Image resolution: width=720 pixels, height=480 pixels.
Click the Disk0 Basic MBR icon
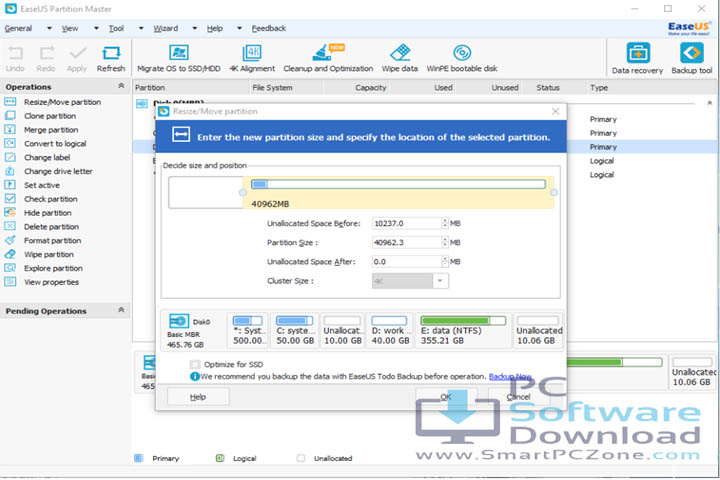point(179,321)
